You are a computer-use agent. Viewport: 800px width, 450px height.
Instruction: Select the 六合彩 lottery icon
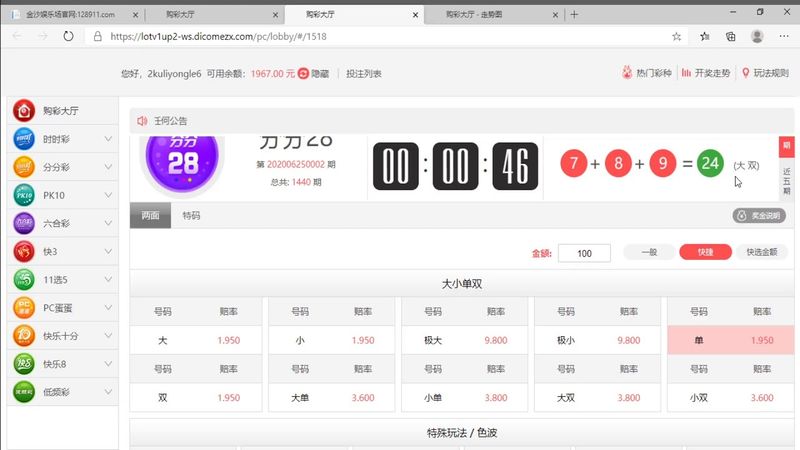[x=24, y=223]
